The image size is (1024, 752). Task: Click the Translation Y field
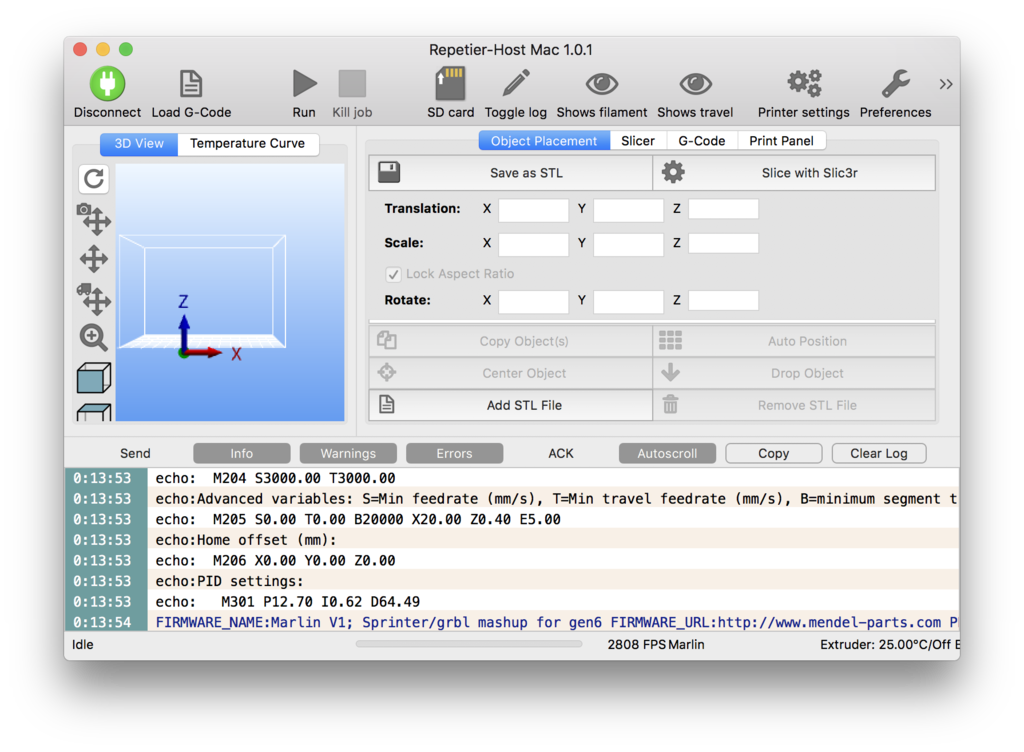pos(628,210)
